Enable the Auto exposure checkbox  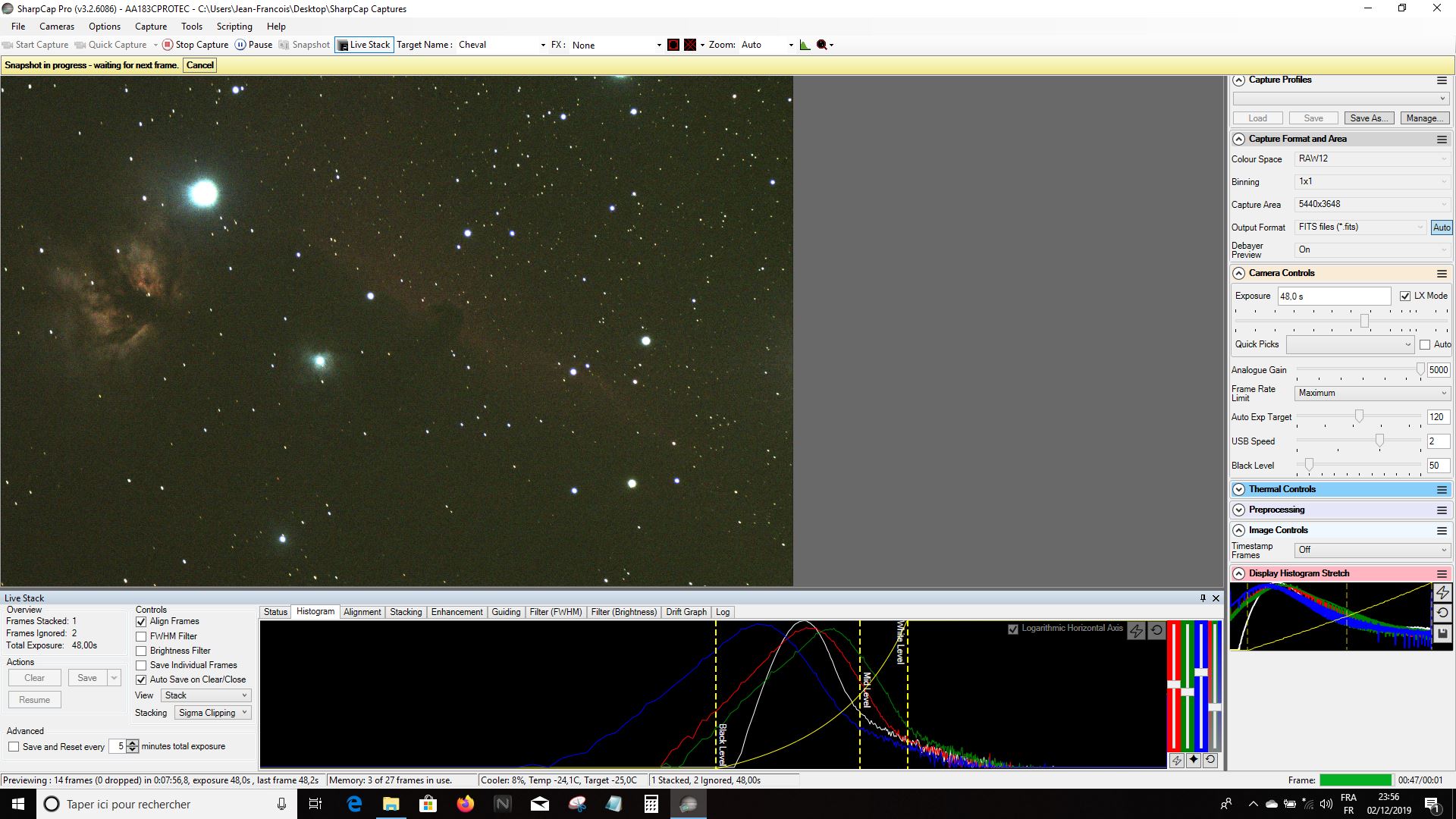pyautogui.click(x=1425, y=344)
